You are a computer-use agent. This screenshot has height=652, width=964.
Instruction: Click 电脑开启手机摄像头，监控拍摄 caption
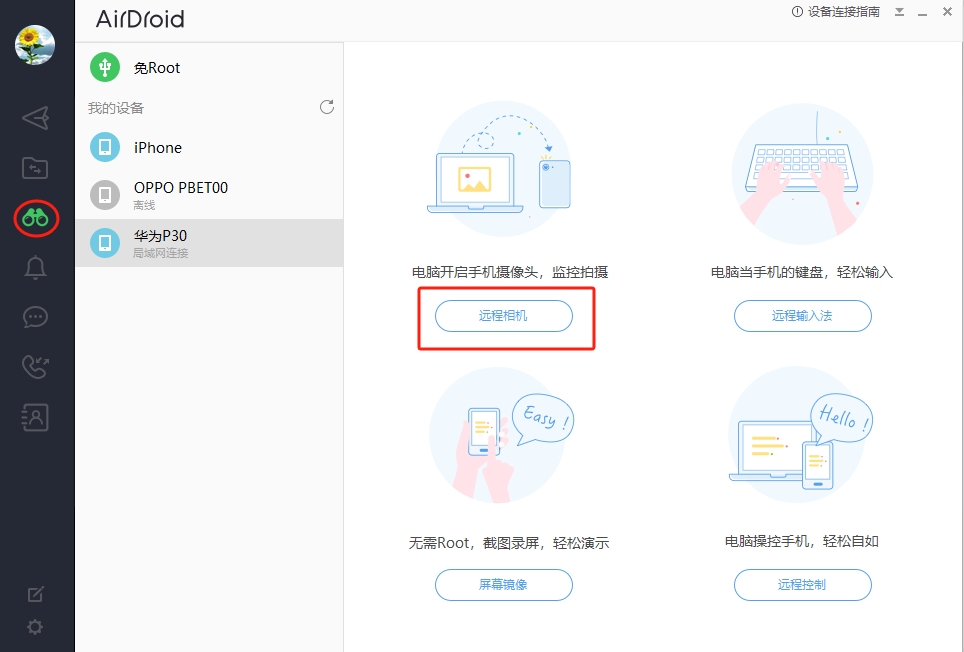click(x=510, y=272)
